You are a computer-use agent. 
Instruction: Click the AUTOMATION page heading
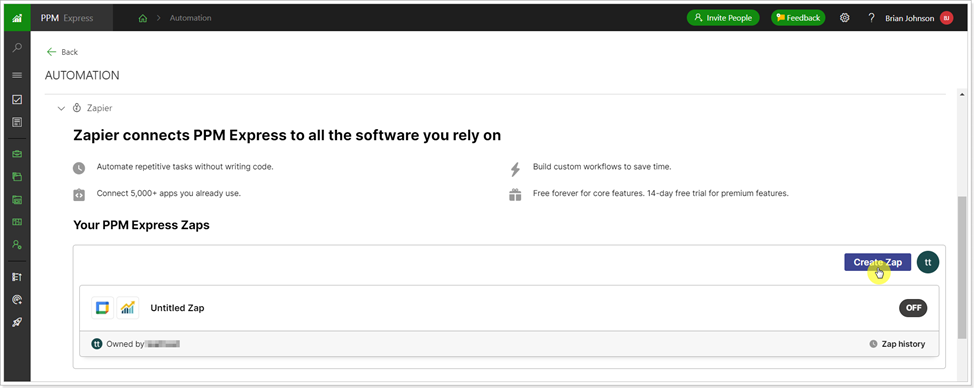(82, 76)
